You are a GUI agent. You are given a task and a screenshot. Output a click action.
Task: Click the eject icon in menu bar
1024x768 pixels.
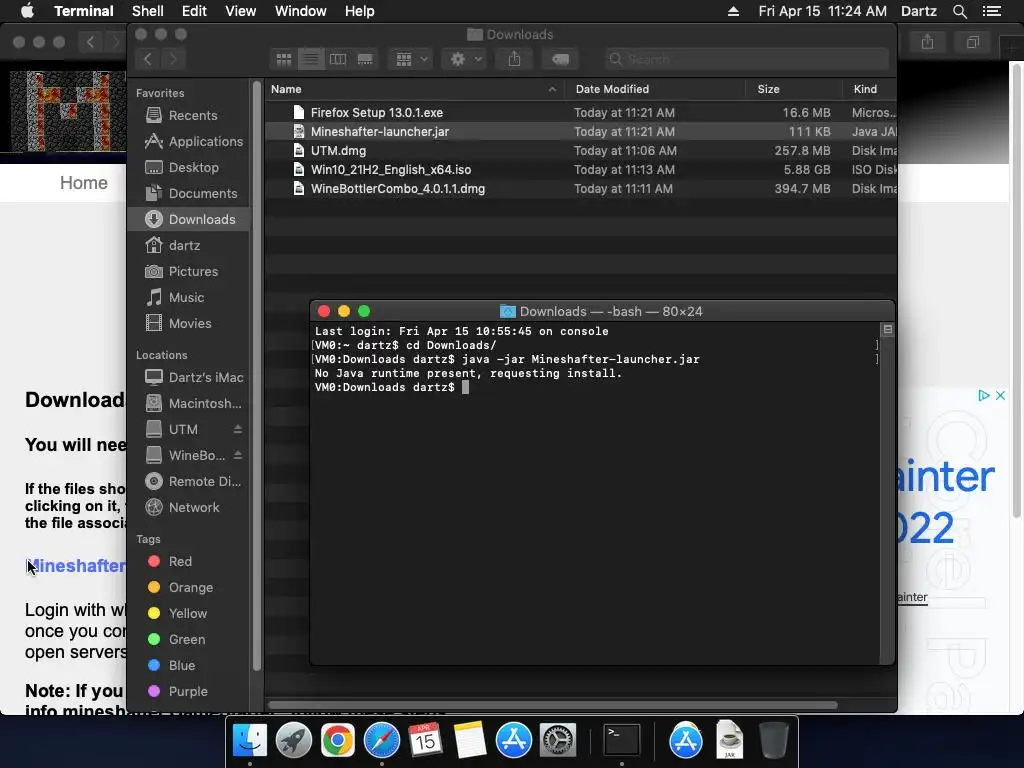pyautogui.click(x=733, y=11)
